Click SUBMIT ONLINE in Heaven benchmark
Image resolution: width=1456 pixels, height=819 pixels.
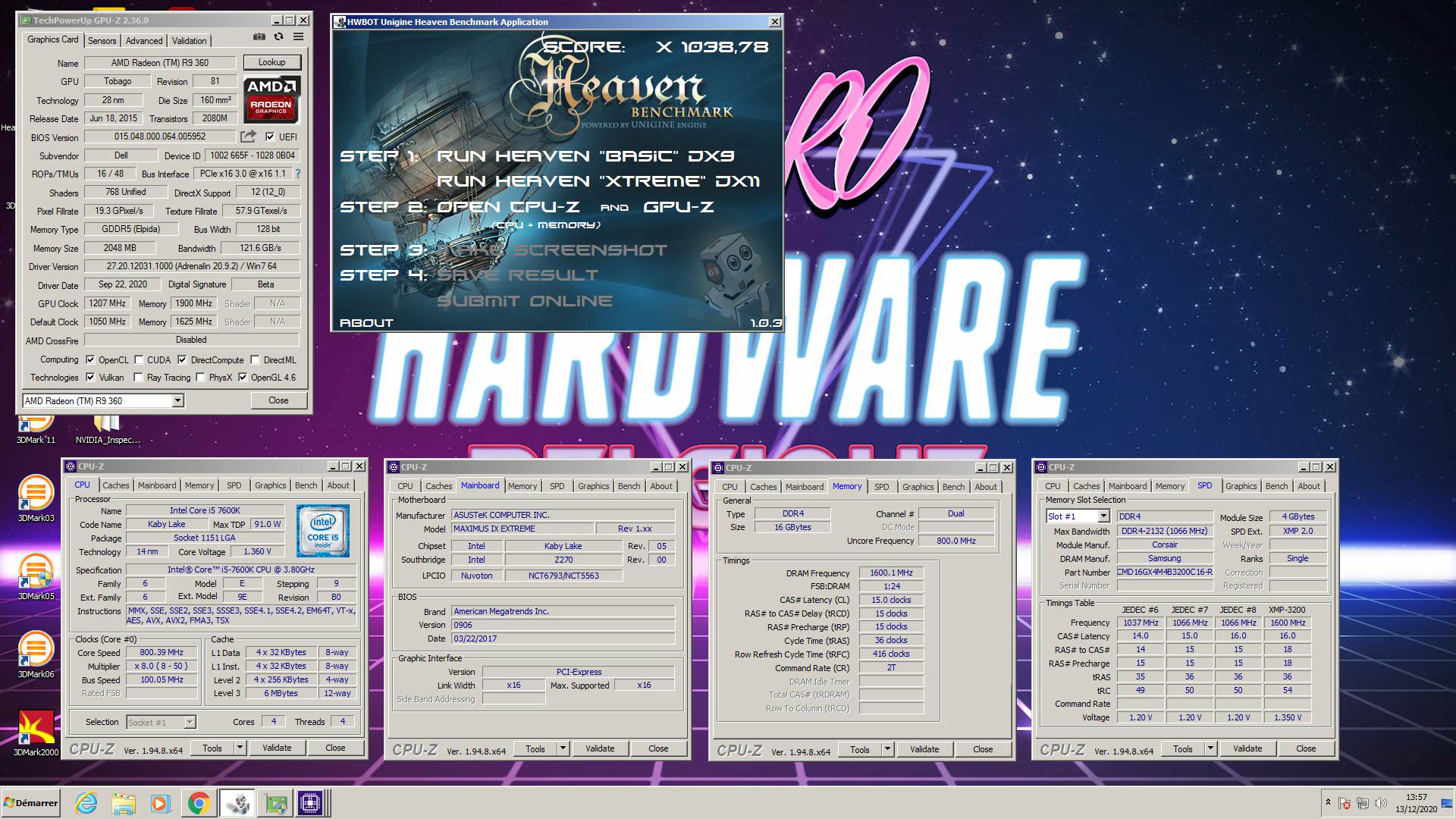point(525,301)
